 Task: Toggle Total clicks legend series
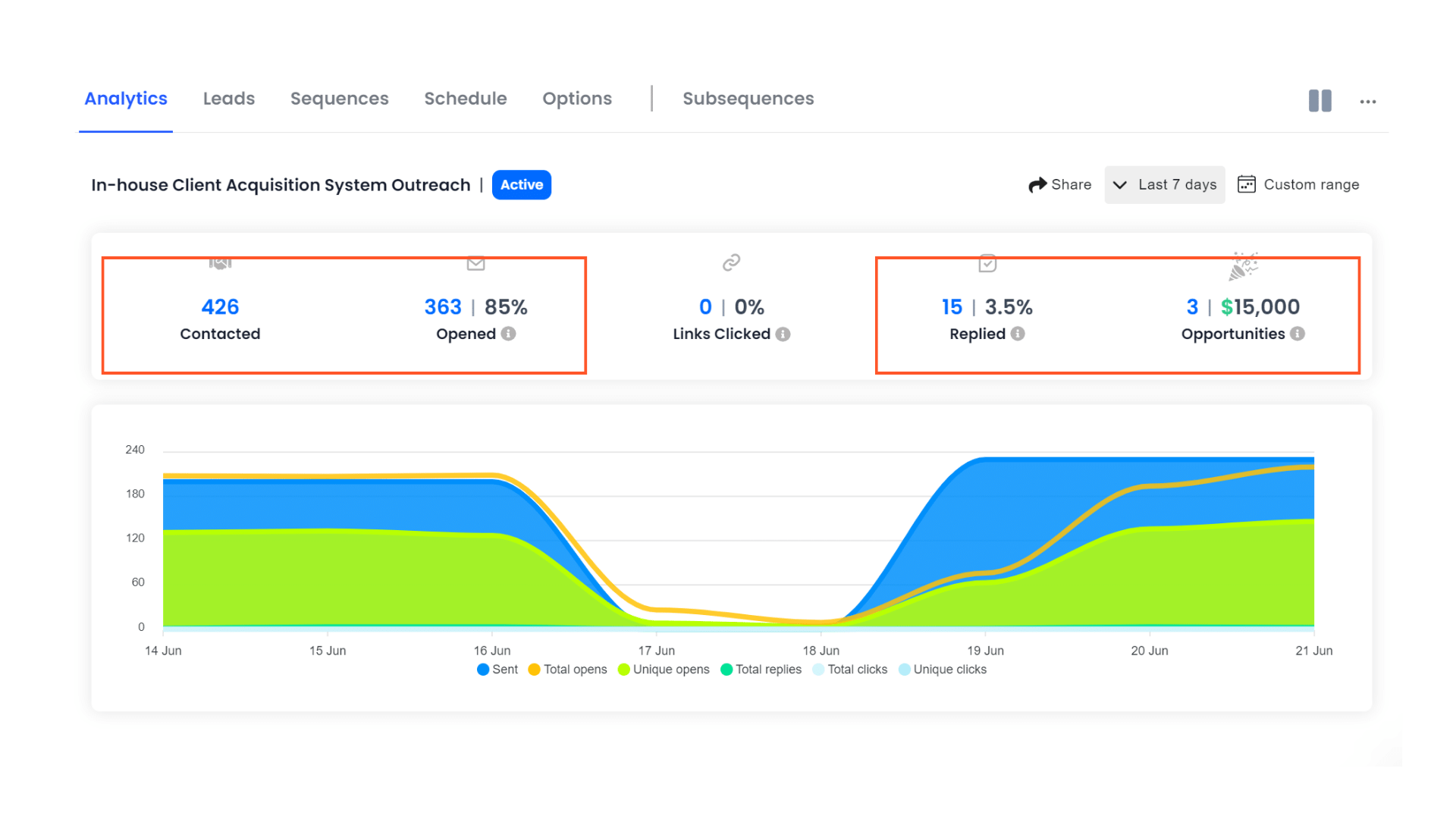point(849,670)
